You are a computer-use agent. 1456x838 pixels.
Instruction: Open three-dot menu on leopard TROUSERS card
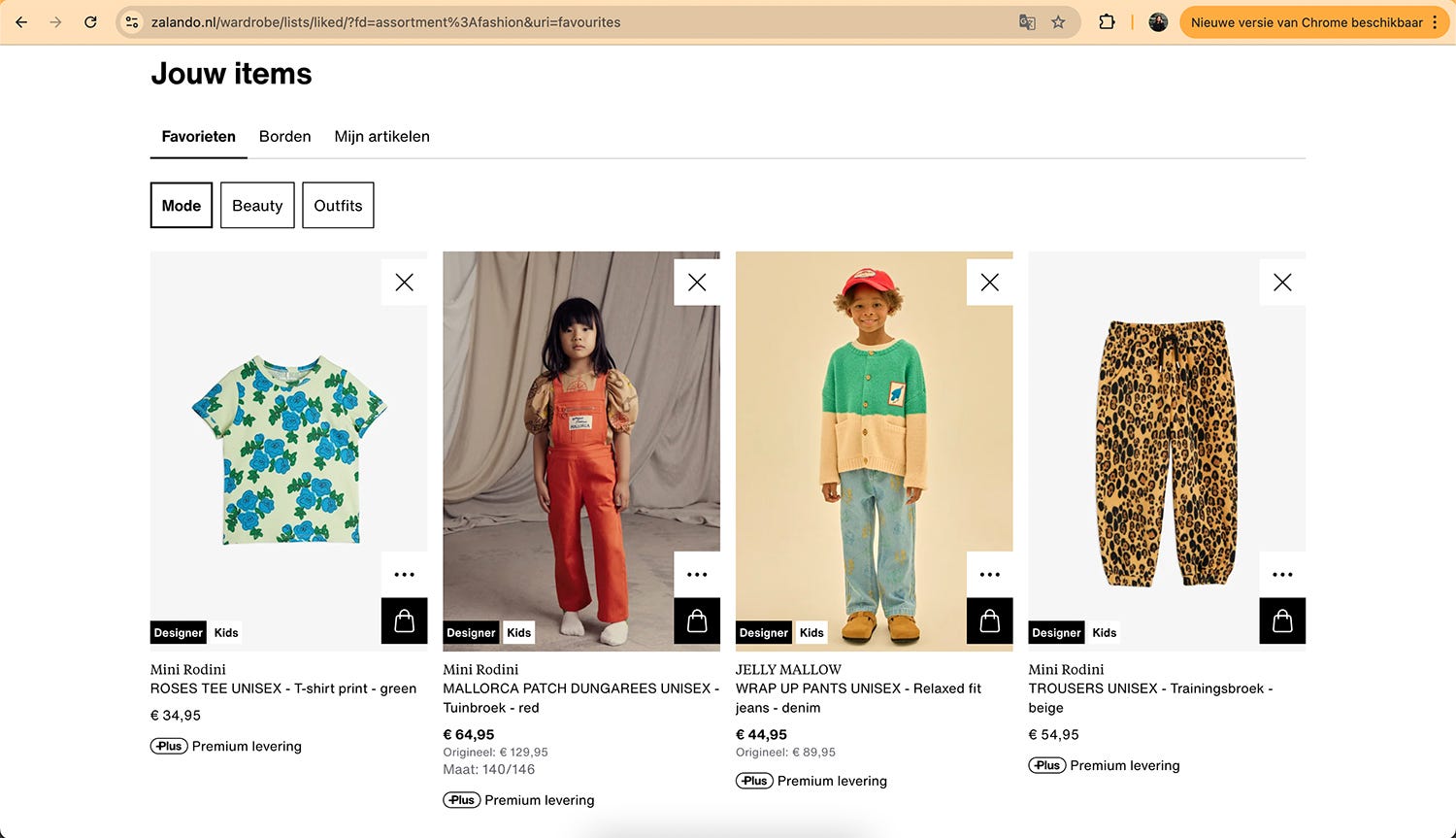1282,575
